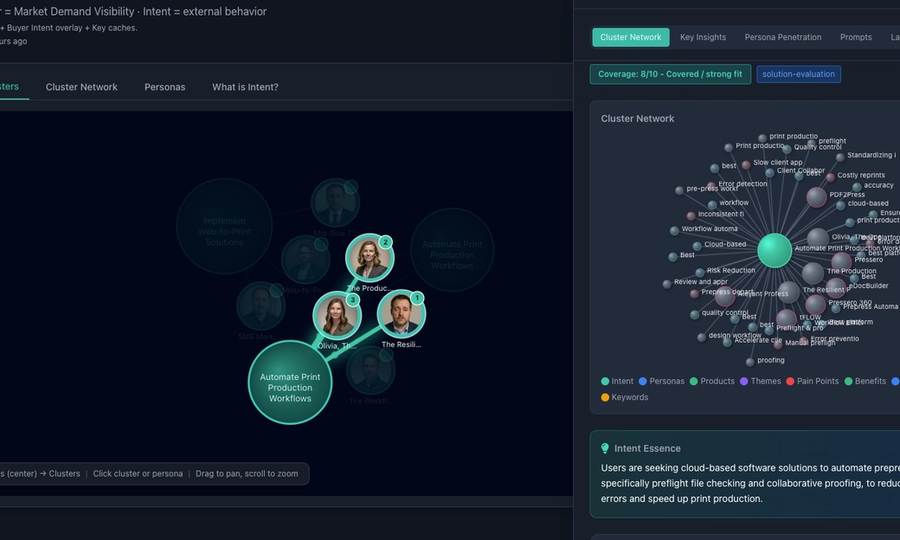Click the large green central intent node
The height and width of the screenshot is (540, 900).
[774, 250]
